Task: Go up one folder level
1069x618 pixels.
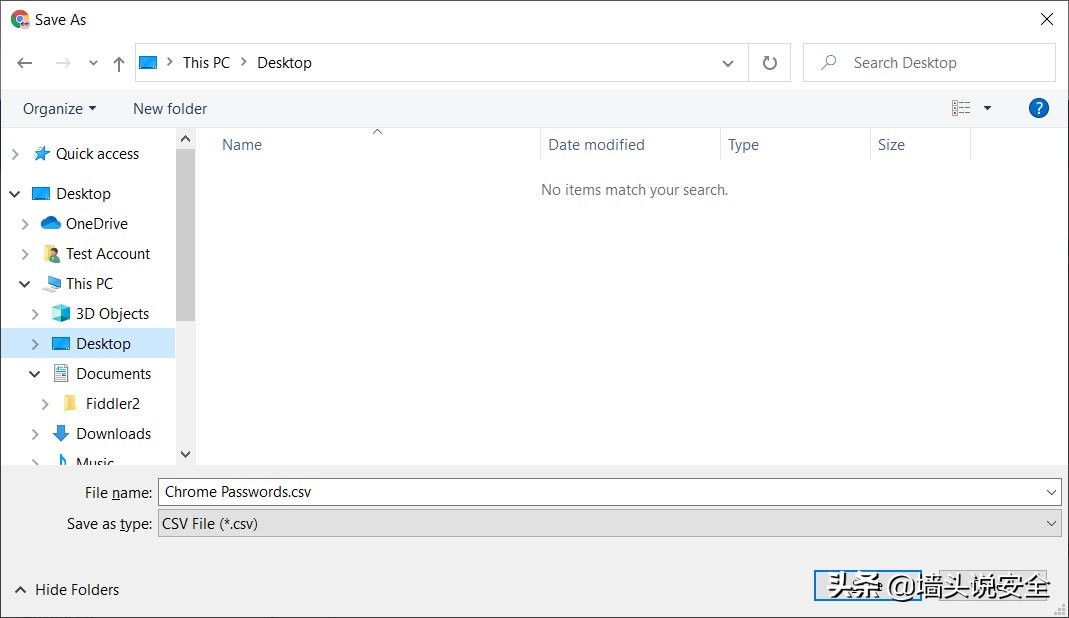Action: (119, 63)
